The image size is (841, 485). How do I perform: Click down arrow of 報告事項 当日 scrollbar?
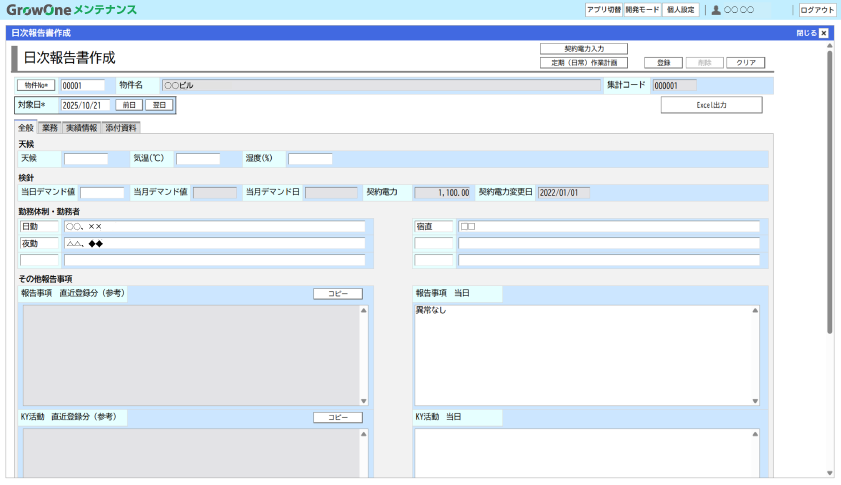point(755,401)
